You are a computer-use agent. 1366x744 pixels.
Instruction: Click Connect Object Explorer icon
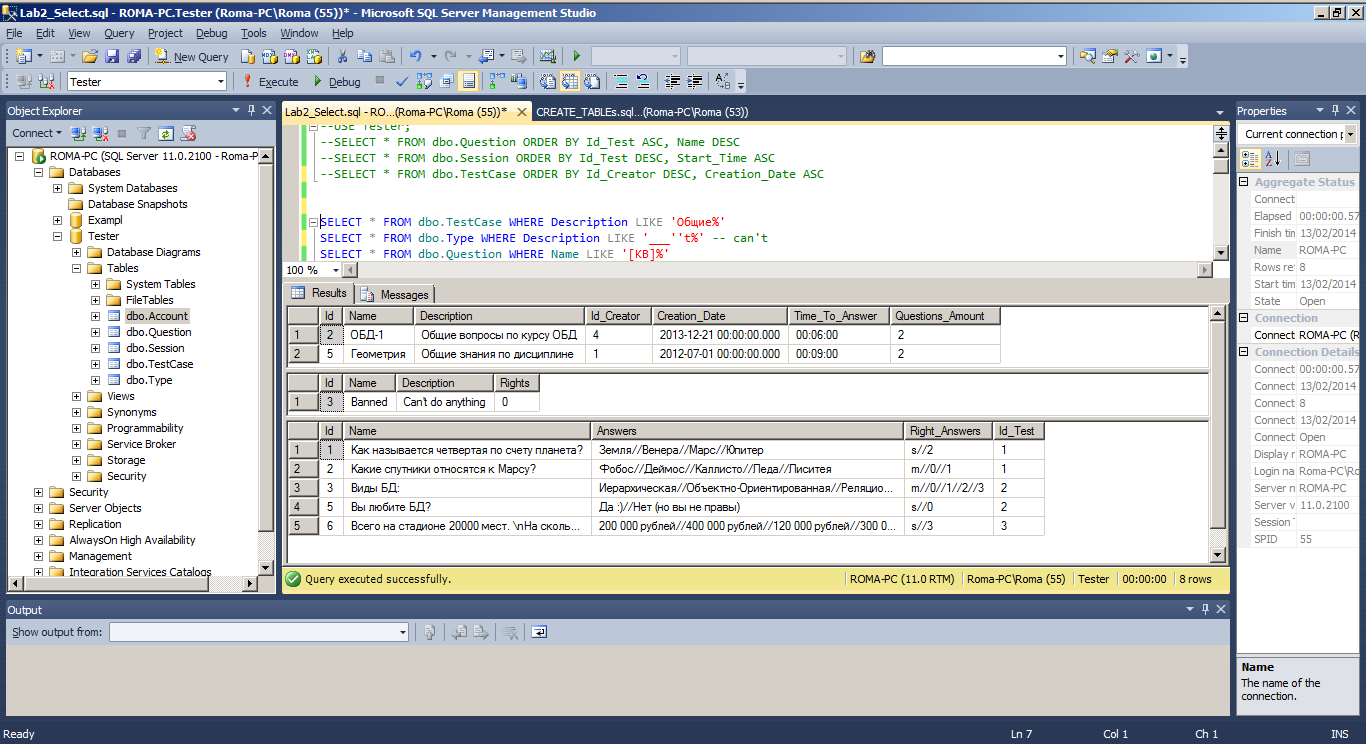point(78,133)
